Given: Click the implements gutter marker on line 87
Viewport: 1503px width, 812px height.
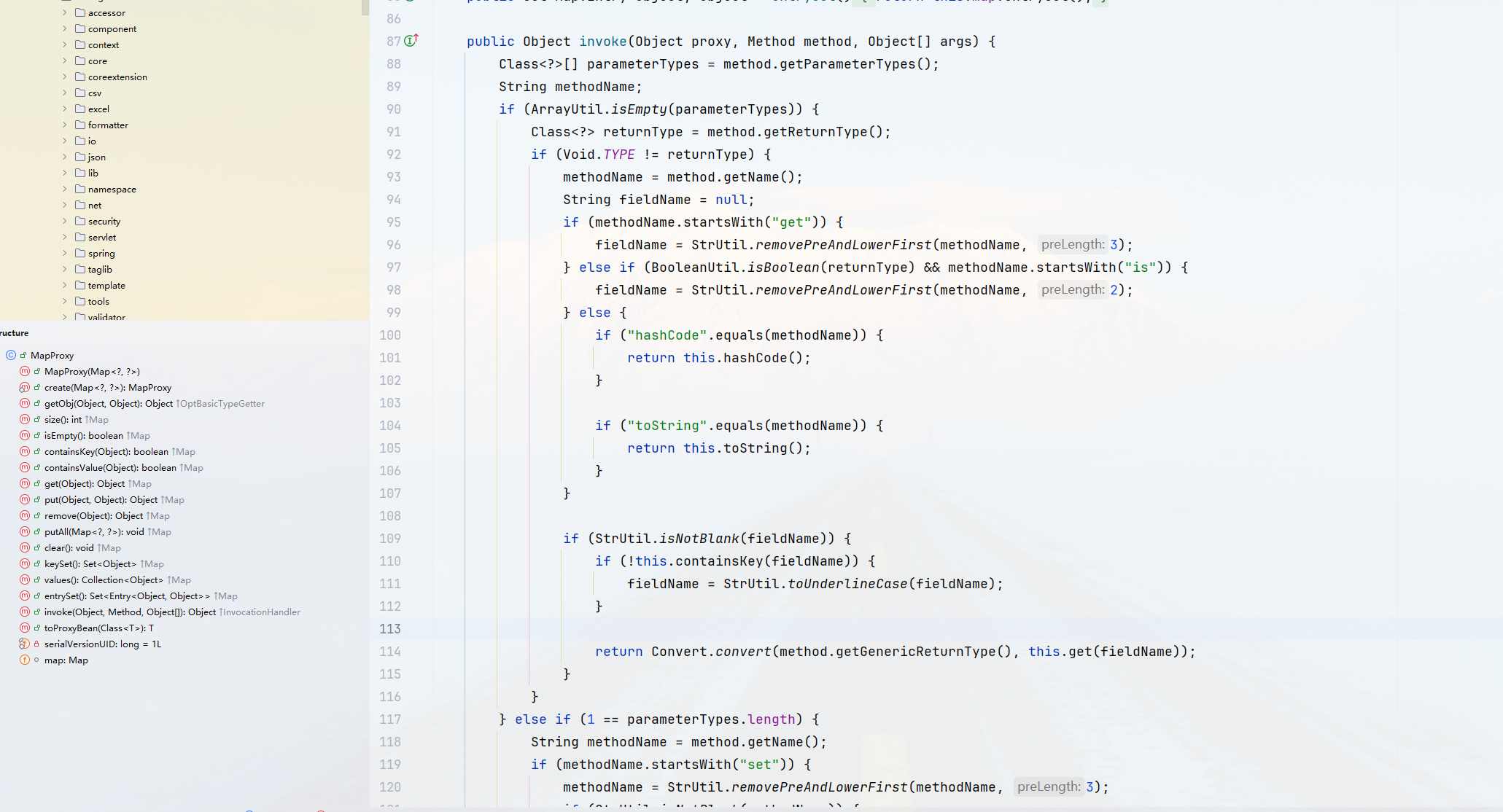Looking at the screenshot, I should (x=411, y=40).
